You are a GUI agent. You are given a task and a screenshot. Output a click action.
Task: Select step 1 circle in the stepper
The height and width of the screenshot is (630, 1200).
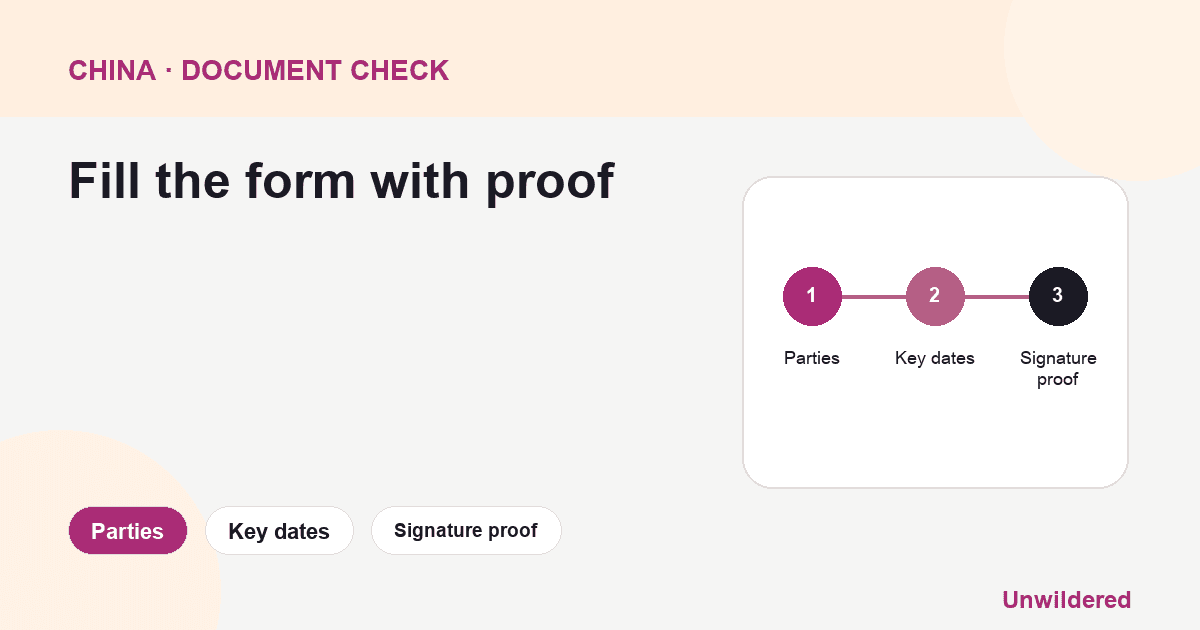[811, 296]
